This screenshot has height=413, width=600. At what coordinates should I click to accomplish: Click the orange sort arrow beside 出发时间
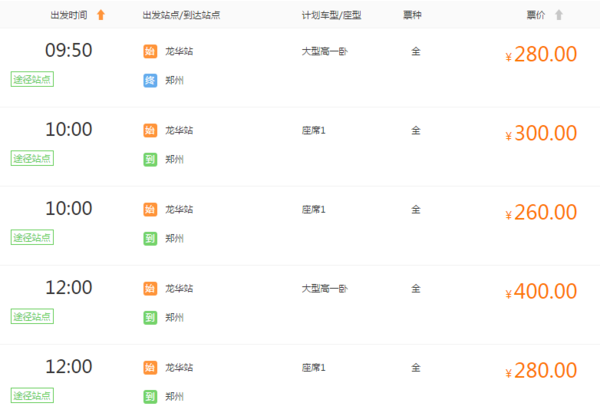tap(100, 15)
